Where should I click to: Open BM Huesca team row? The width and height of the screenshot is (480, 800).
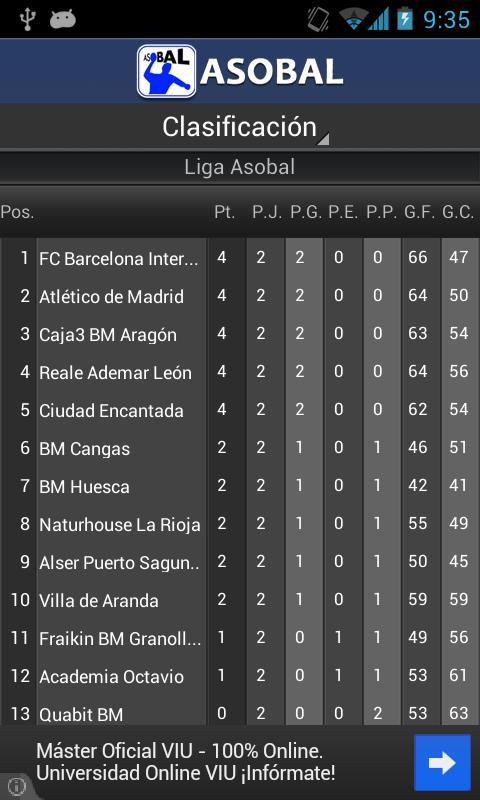coord(240,486)
